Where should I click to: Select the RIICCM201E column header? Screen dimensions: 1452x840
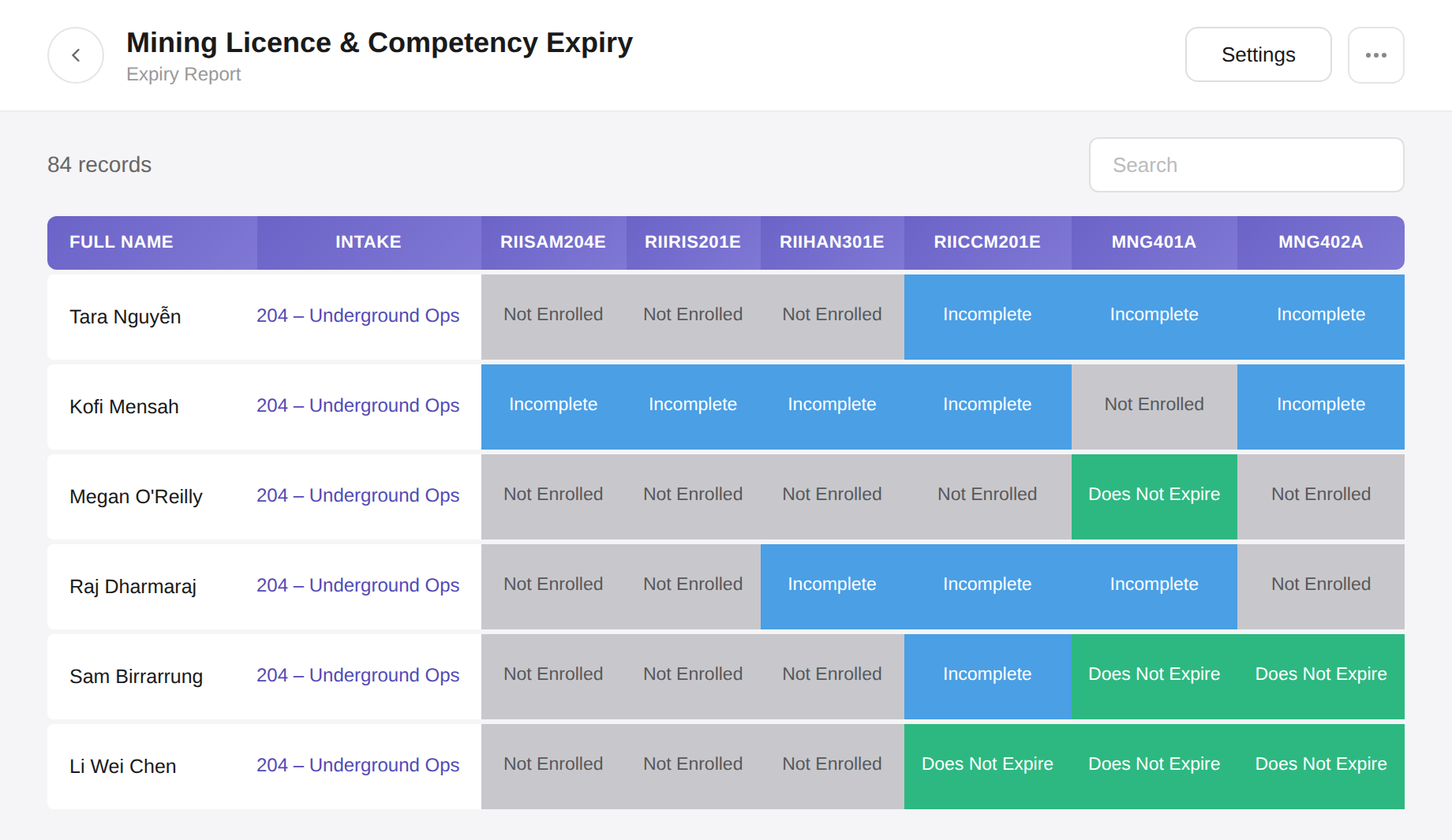coord(987,243)
